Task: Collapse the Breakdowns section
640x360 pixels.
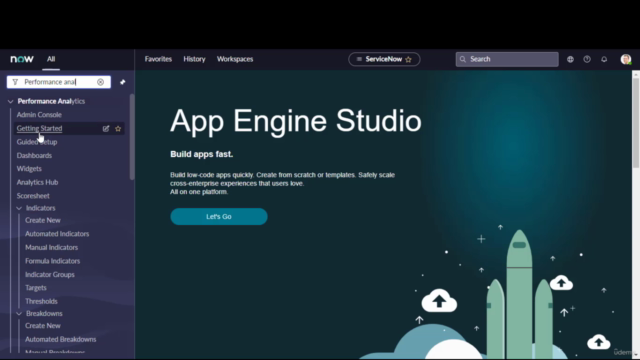Action: (19, 313)
